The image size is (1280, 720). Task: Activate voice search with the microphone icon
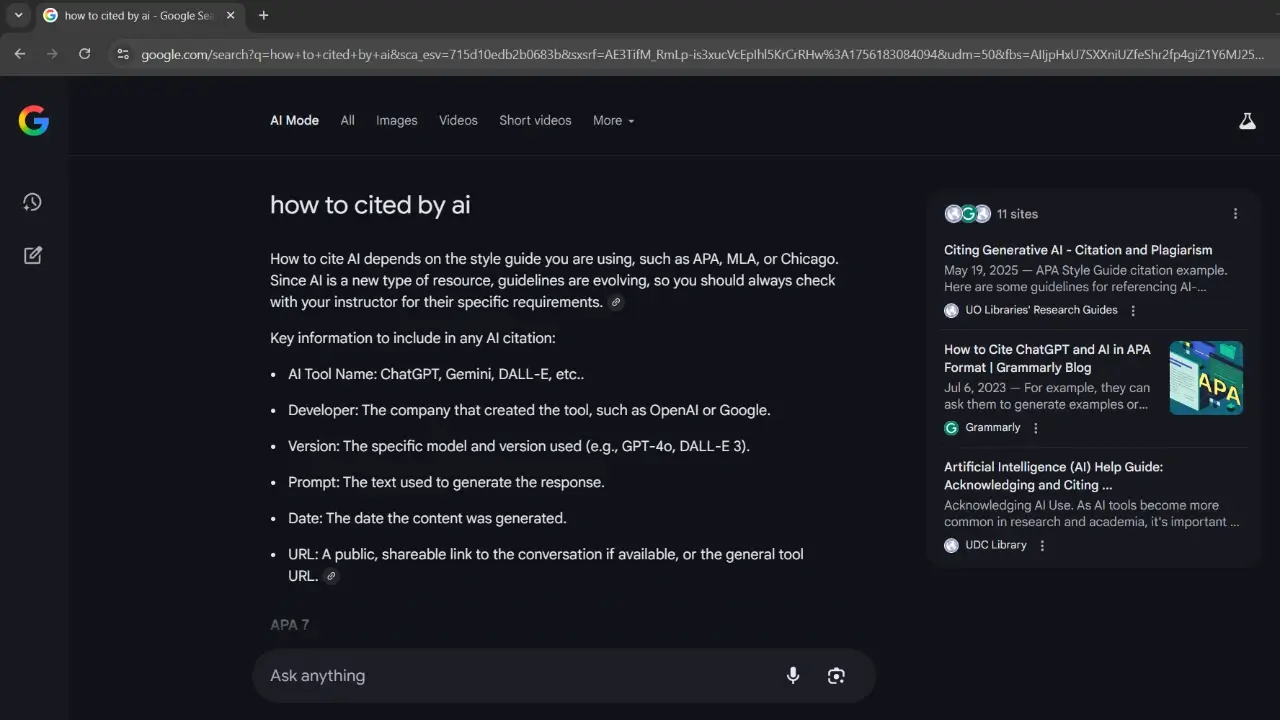(x=792, y=675)
